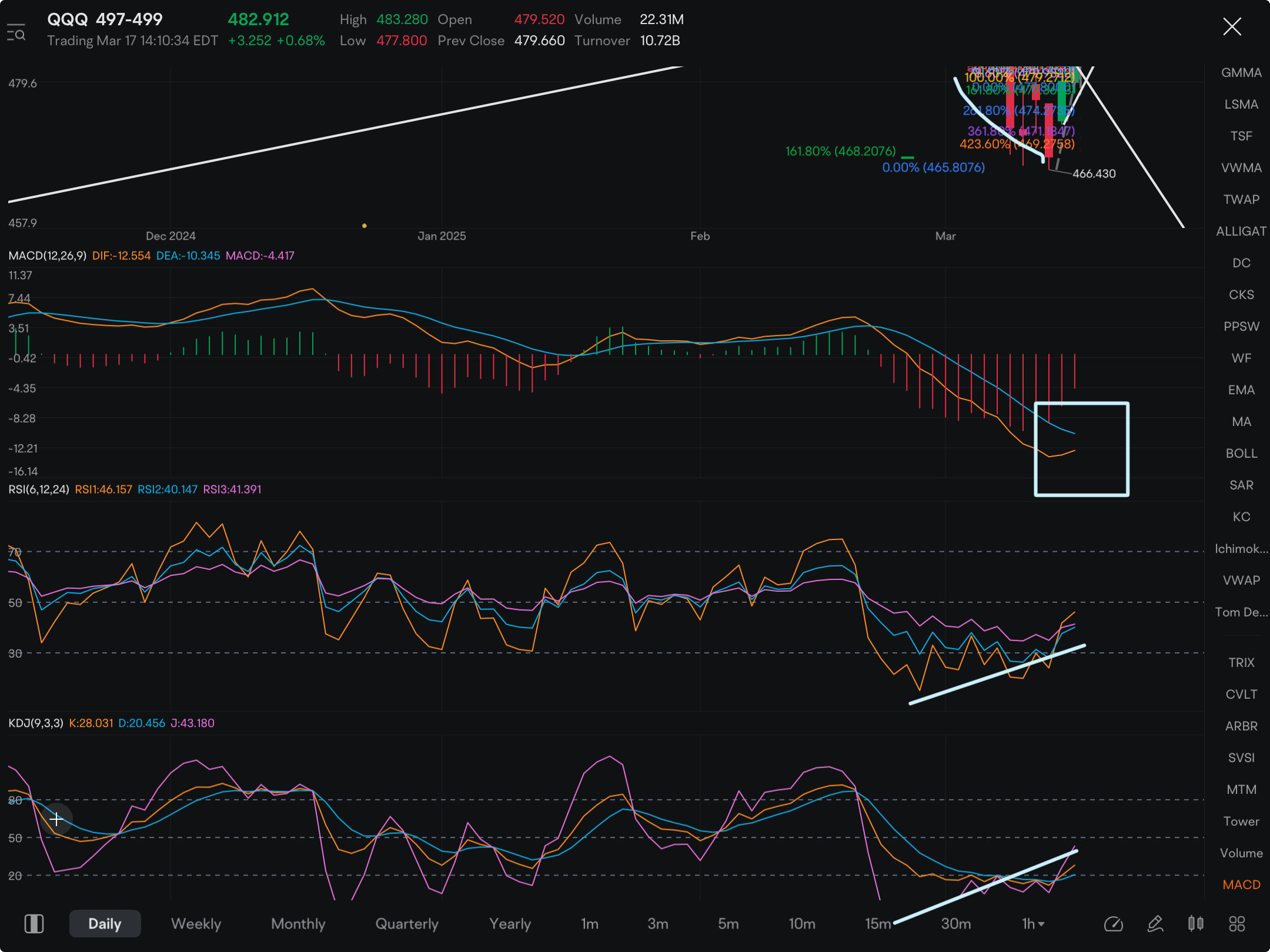1270x952 pixels.
Task: Select the 0.00% (465.8076) Fibonacci label
Action: point(933,167)
